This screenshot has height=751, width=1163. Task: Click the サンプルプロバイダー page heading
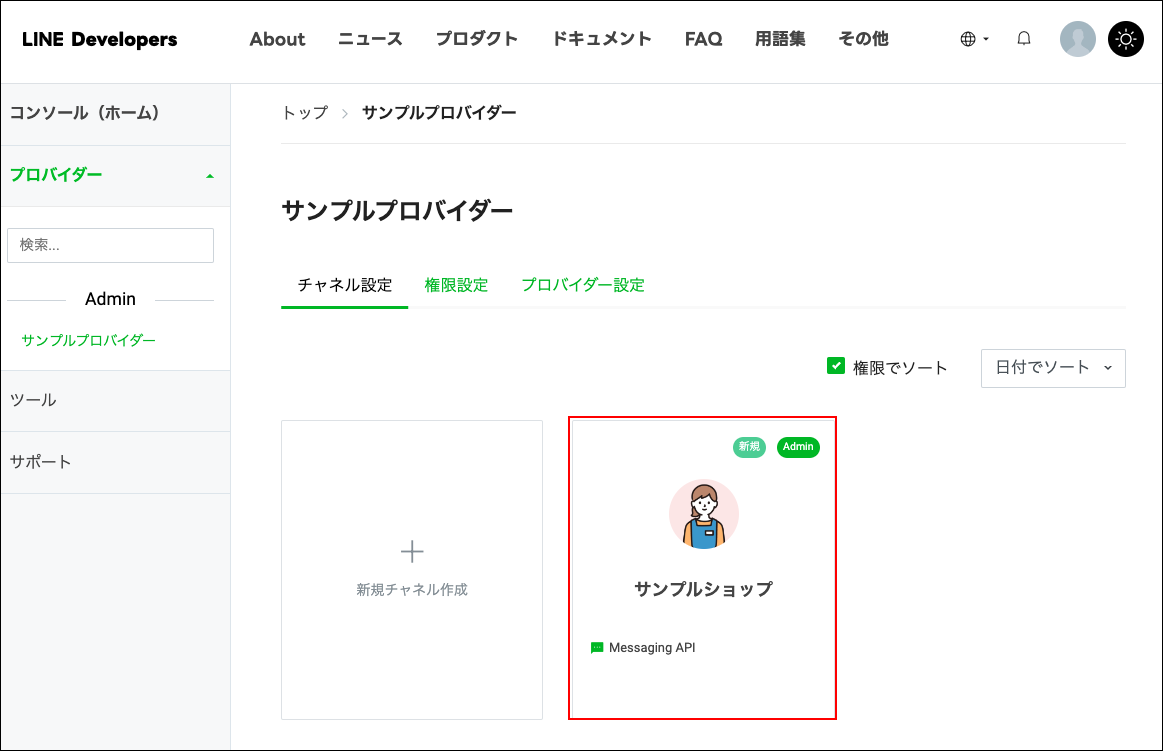coord(397,211)
